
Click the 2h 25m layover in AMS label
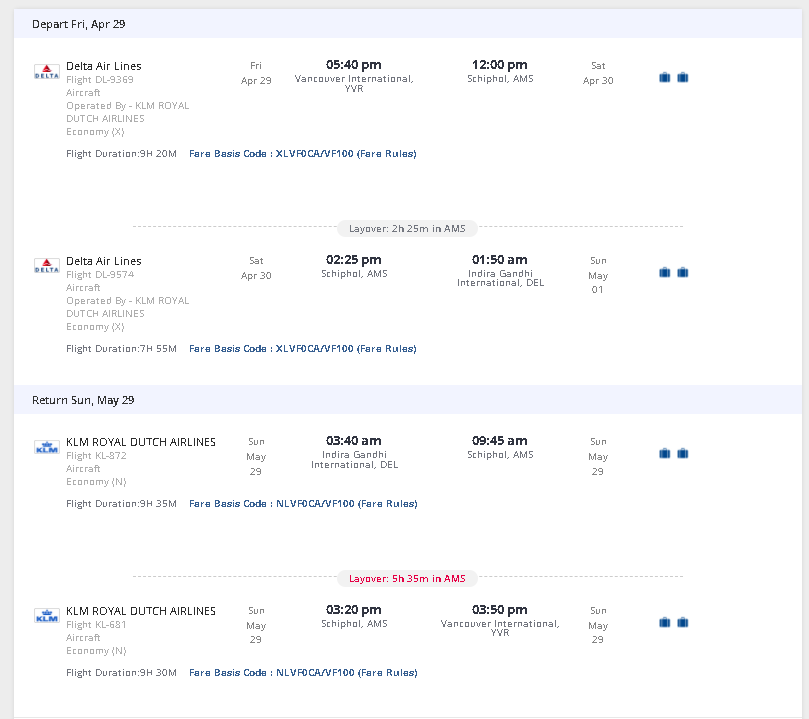point(407,228)
